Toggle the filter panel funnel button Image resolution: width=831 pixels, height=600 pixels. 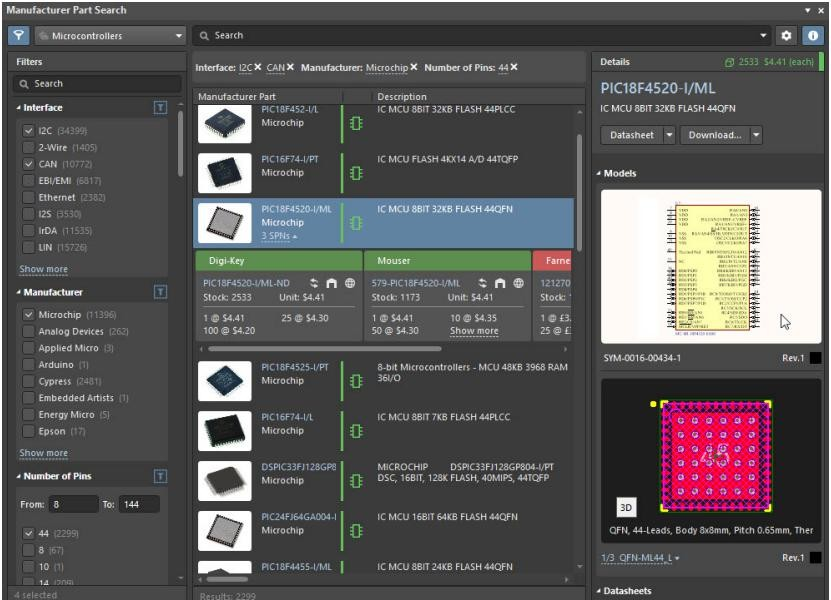click(x=19, y=36)
